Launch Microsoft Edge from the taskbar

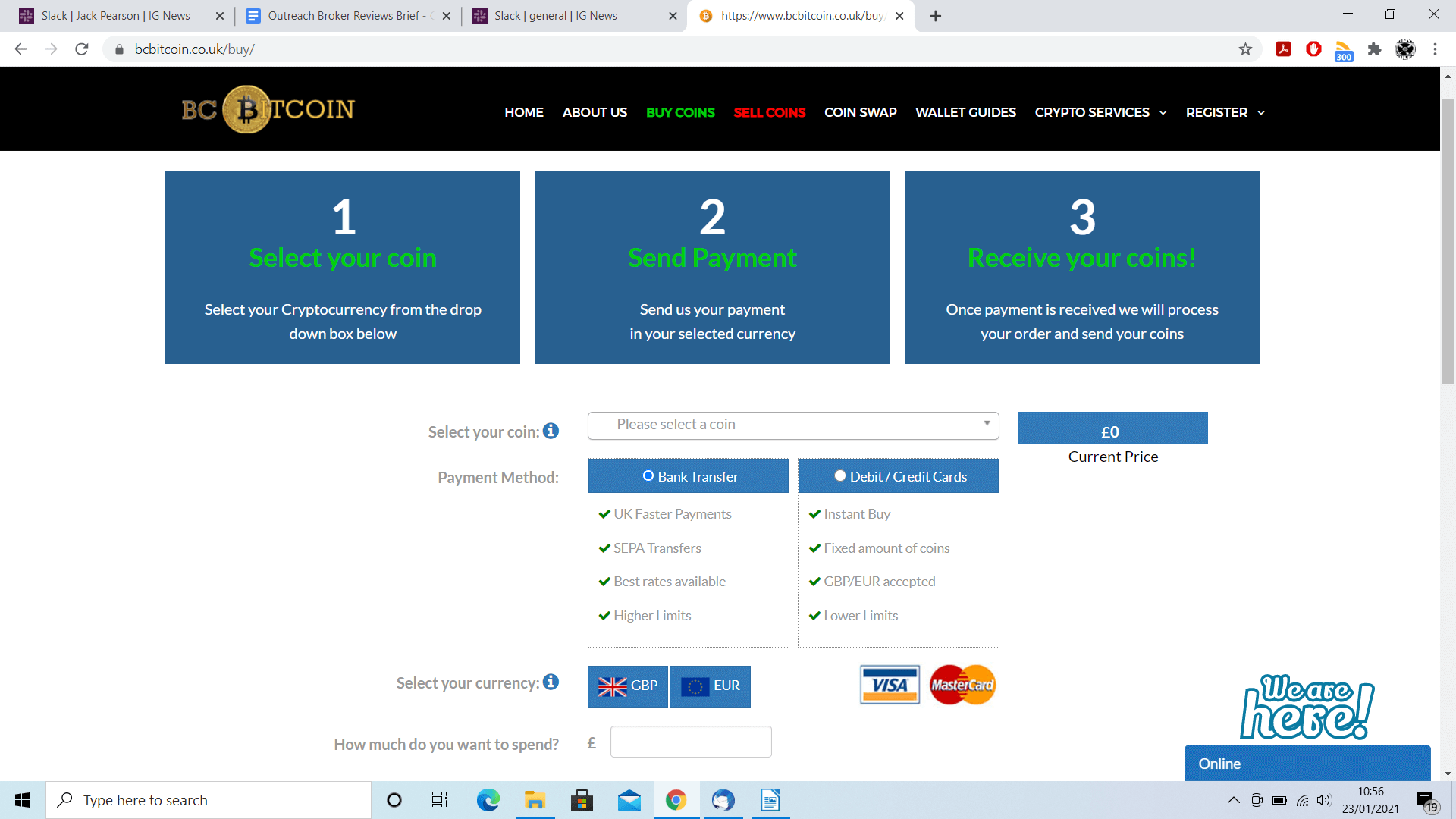point(488,800)
